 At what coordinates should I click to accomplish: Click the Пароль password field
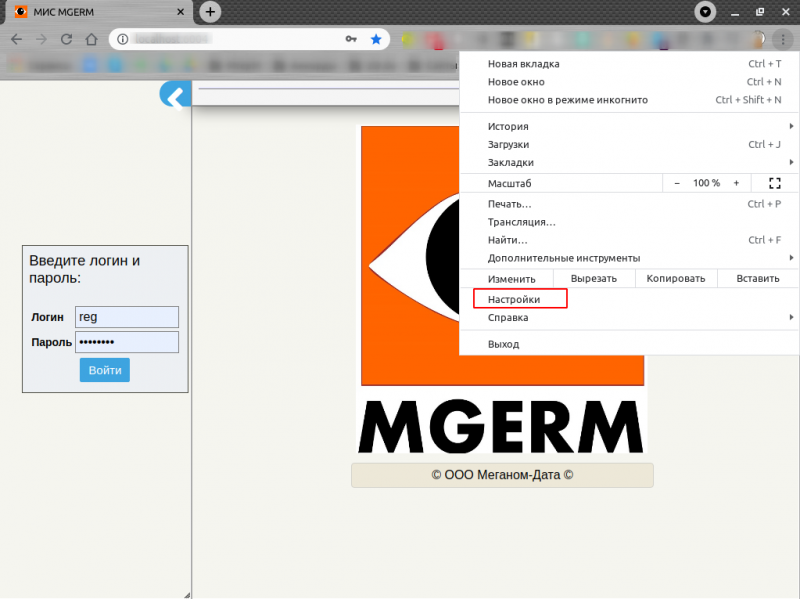[126, 342]
